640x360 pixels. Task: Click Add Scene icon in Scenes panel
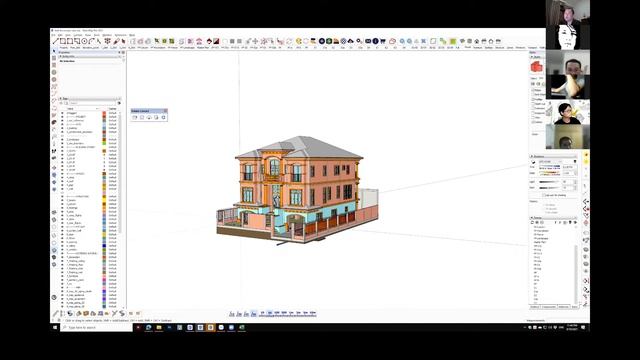click(537, 222)
